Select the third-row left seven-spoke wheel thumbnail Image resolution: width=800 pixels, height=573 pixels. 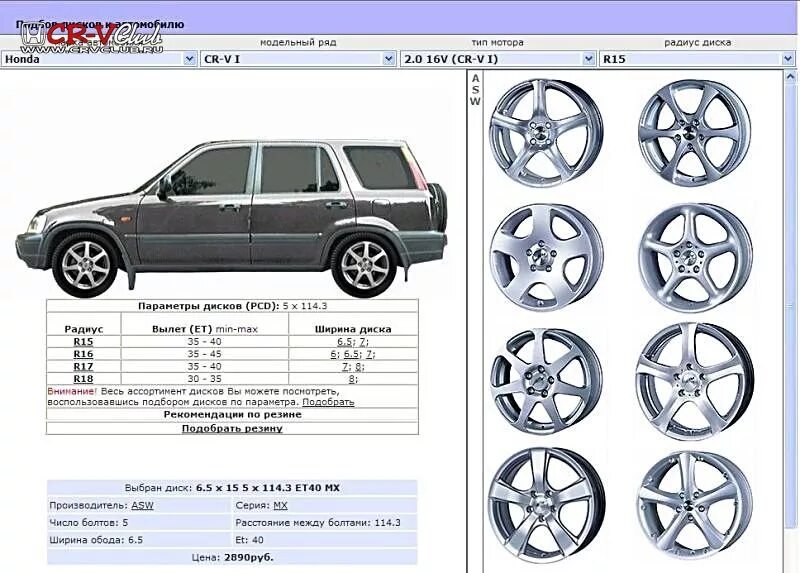(x=546, y=382)
